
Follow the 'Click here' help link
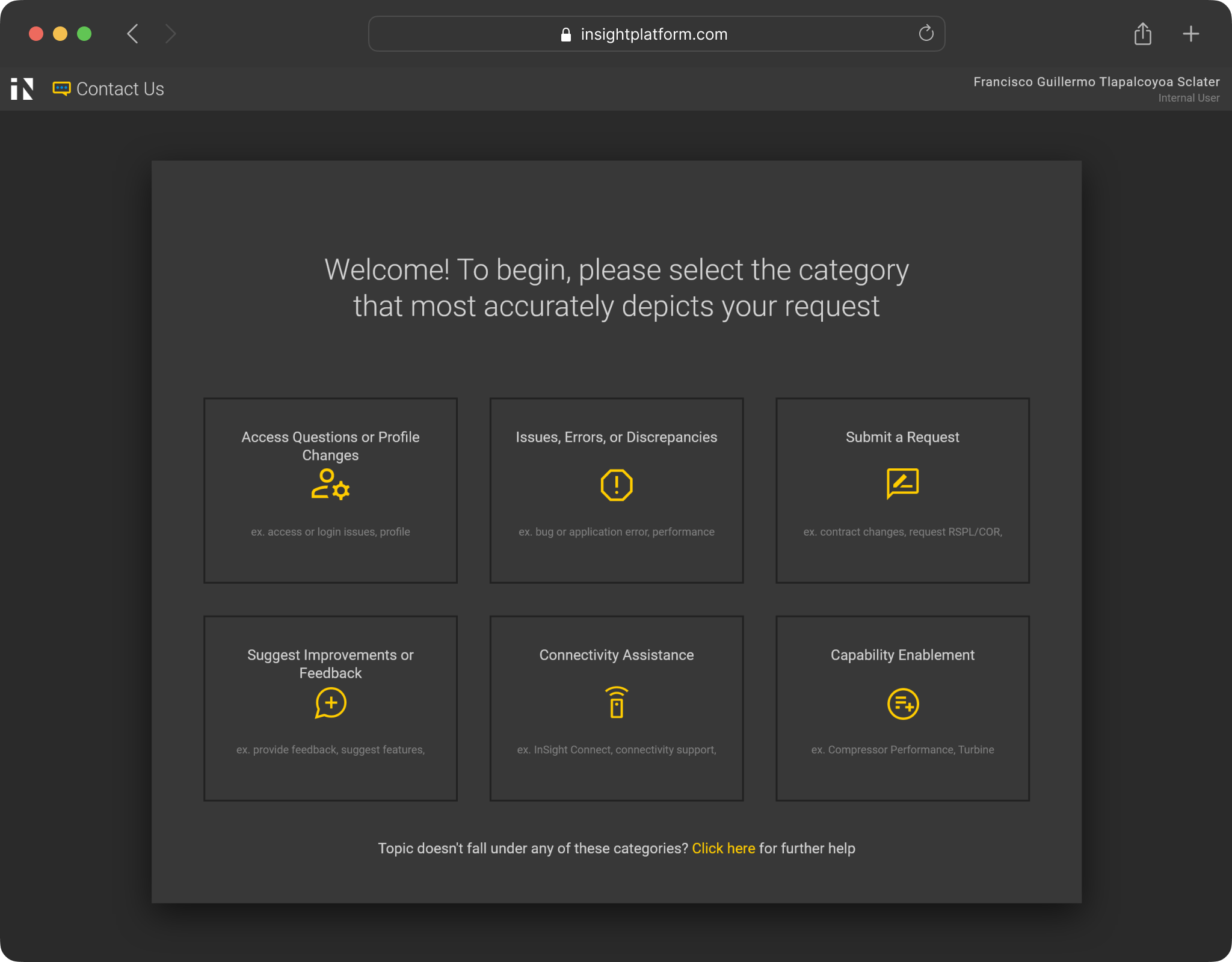coord(723,848)
